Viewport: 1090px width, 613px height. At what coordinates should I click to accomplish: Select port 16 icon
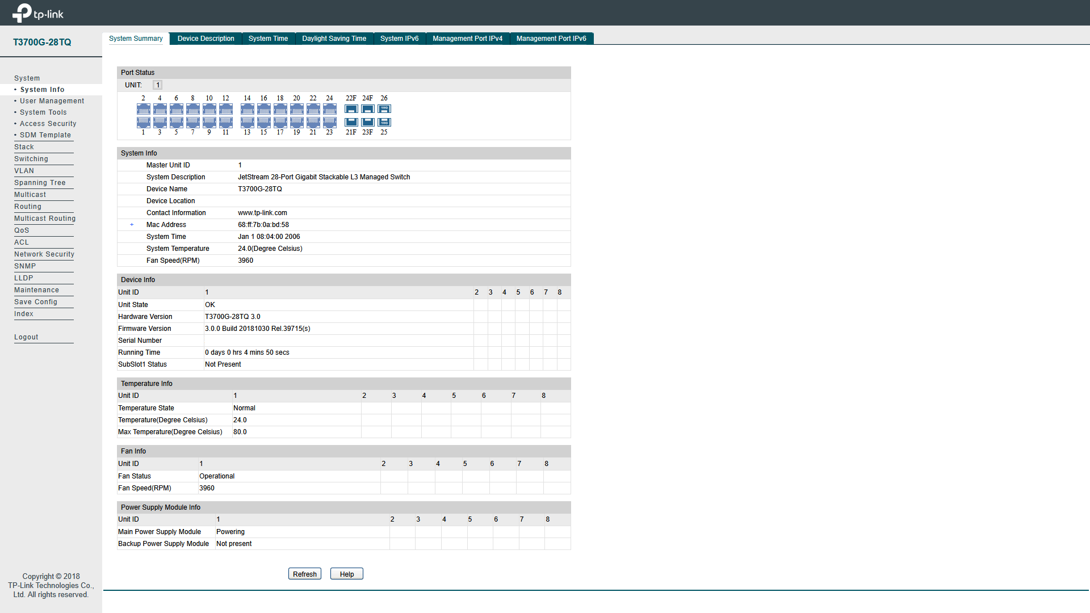pyautogui.click(x=263, y=109)
